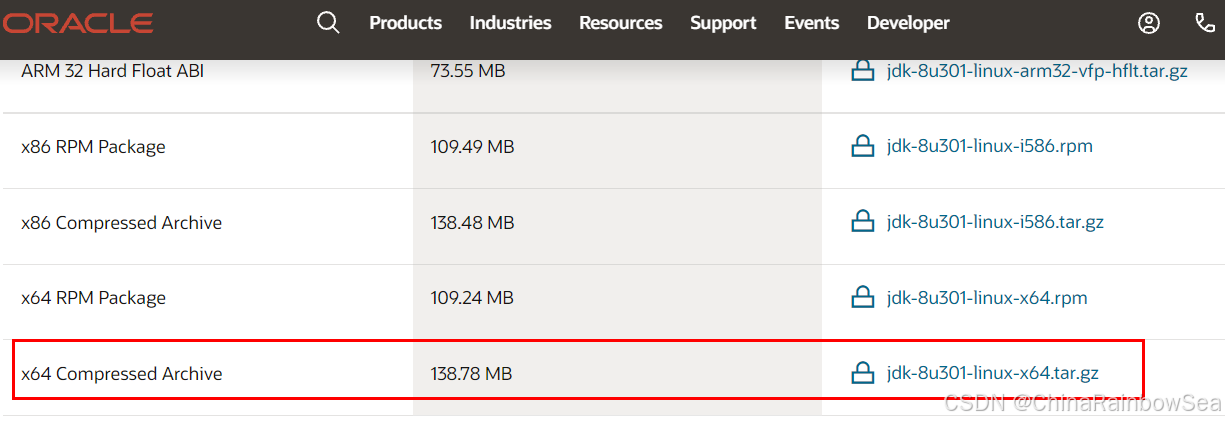
Task: Open the Support menu
Action: [x=723, y=23]
